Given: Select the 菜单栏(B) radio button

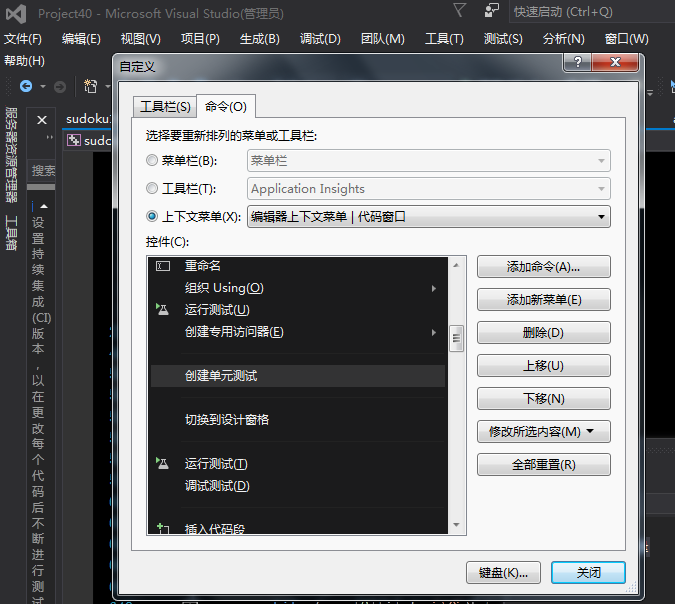Looking at the screenshot, I should 152,161.
